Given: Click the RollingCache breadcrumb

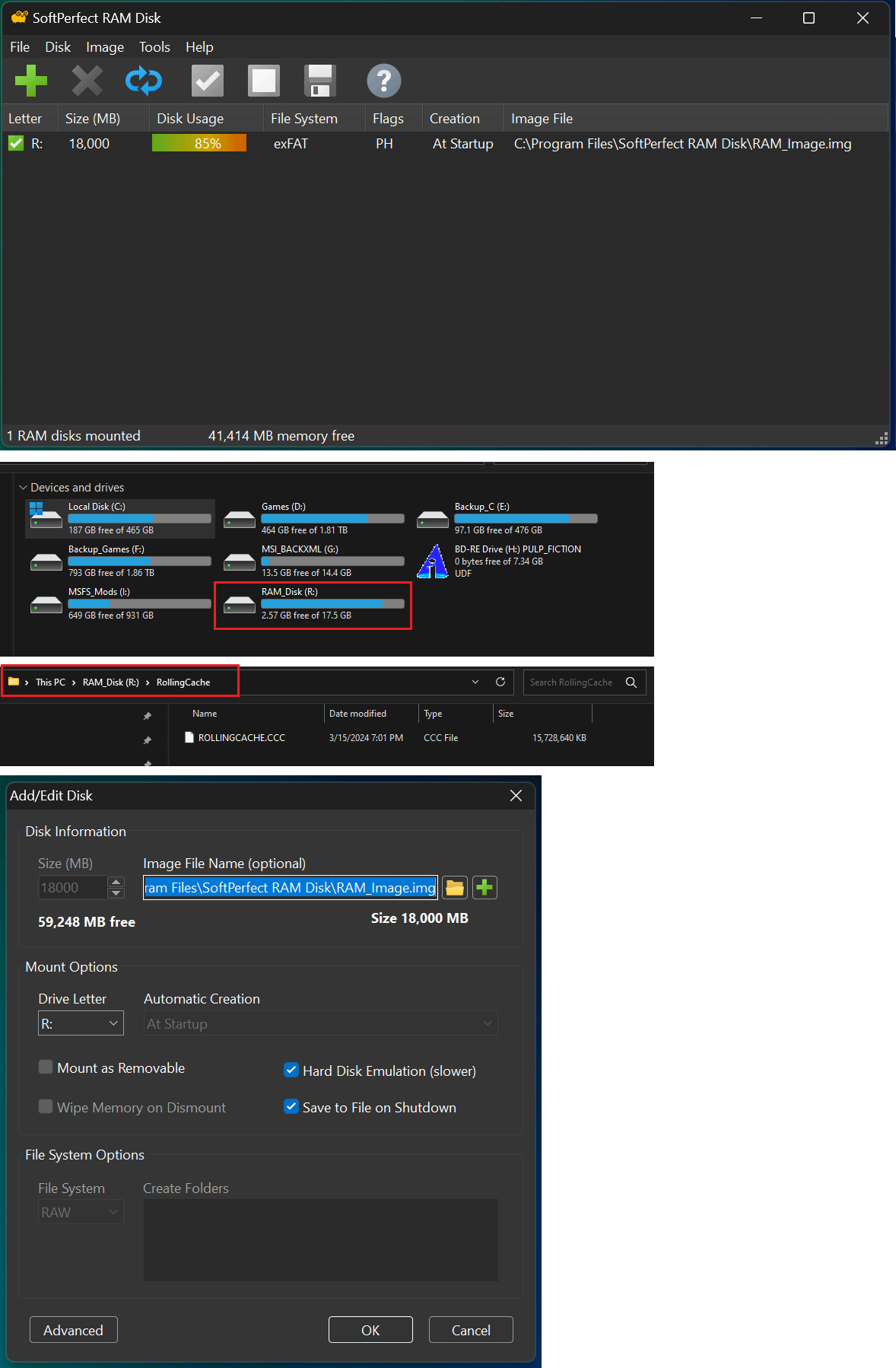Looking at the screenshot, I should 183,682.
